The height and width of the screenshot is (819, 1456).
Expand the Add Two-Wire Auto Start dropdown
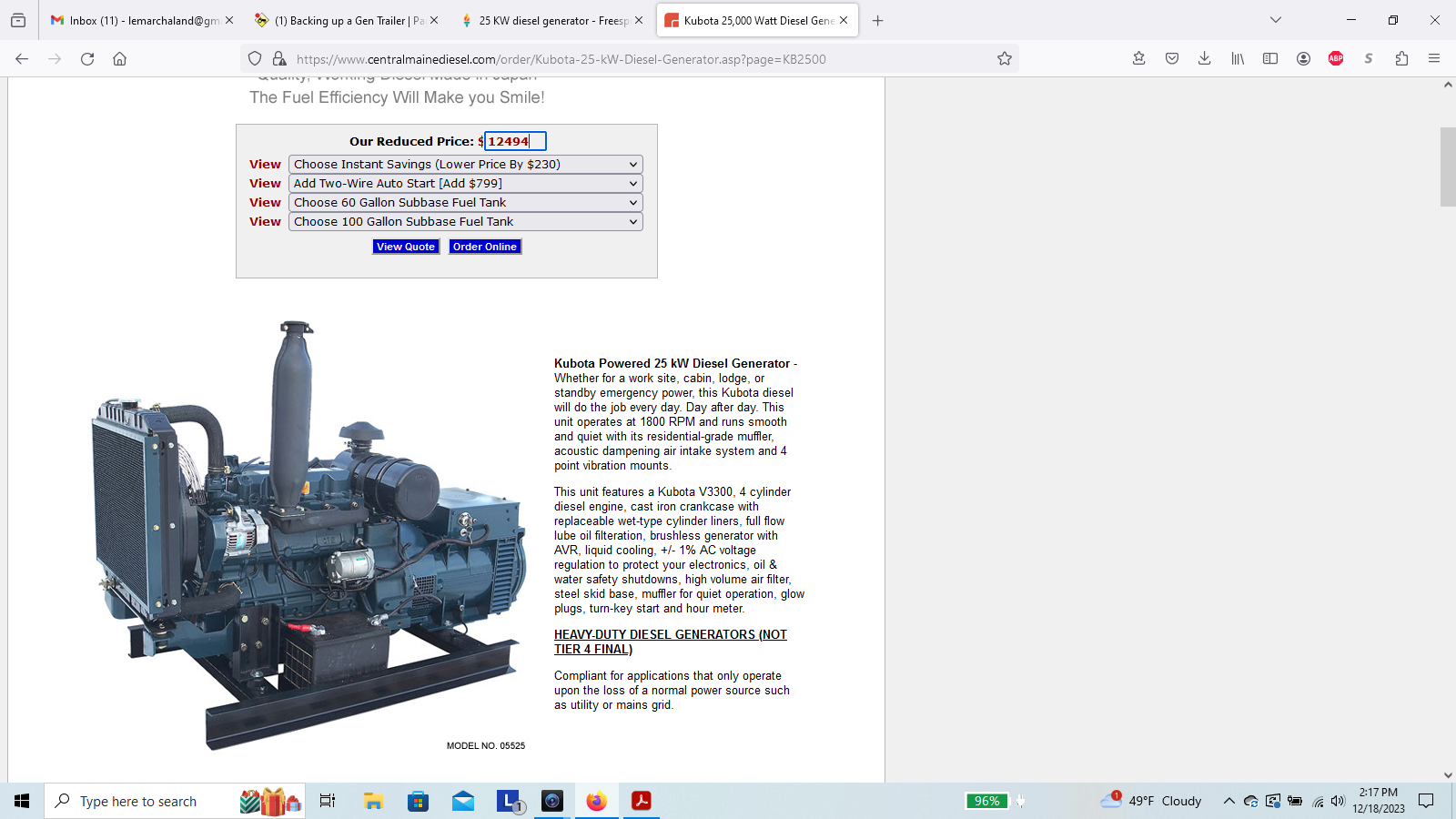tap(465, 184)
